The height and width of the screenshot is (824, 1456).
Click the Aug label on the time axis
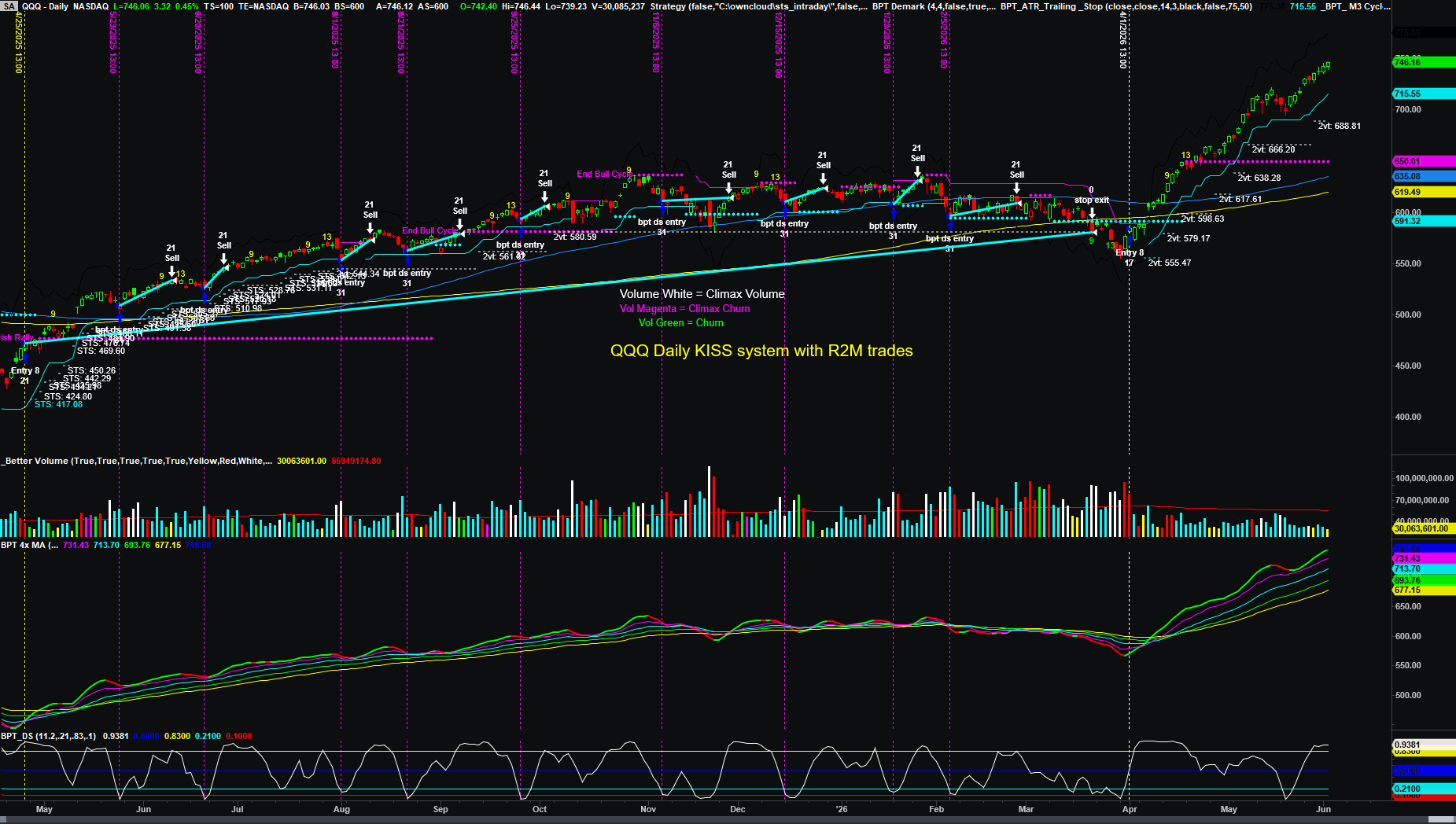pos(341,809)
